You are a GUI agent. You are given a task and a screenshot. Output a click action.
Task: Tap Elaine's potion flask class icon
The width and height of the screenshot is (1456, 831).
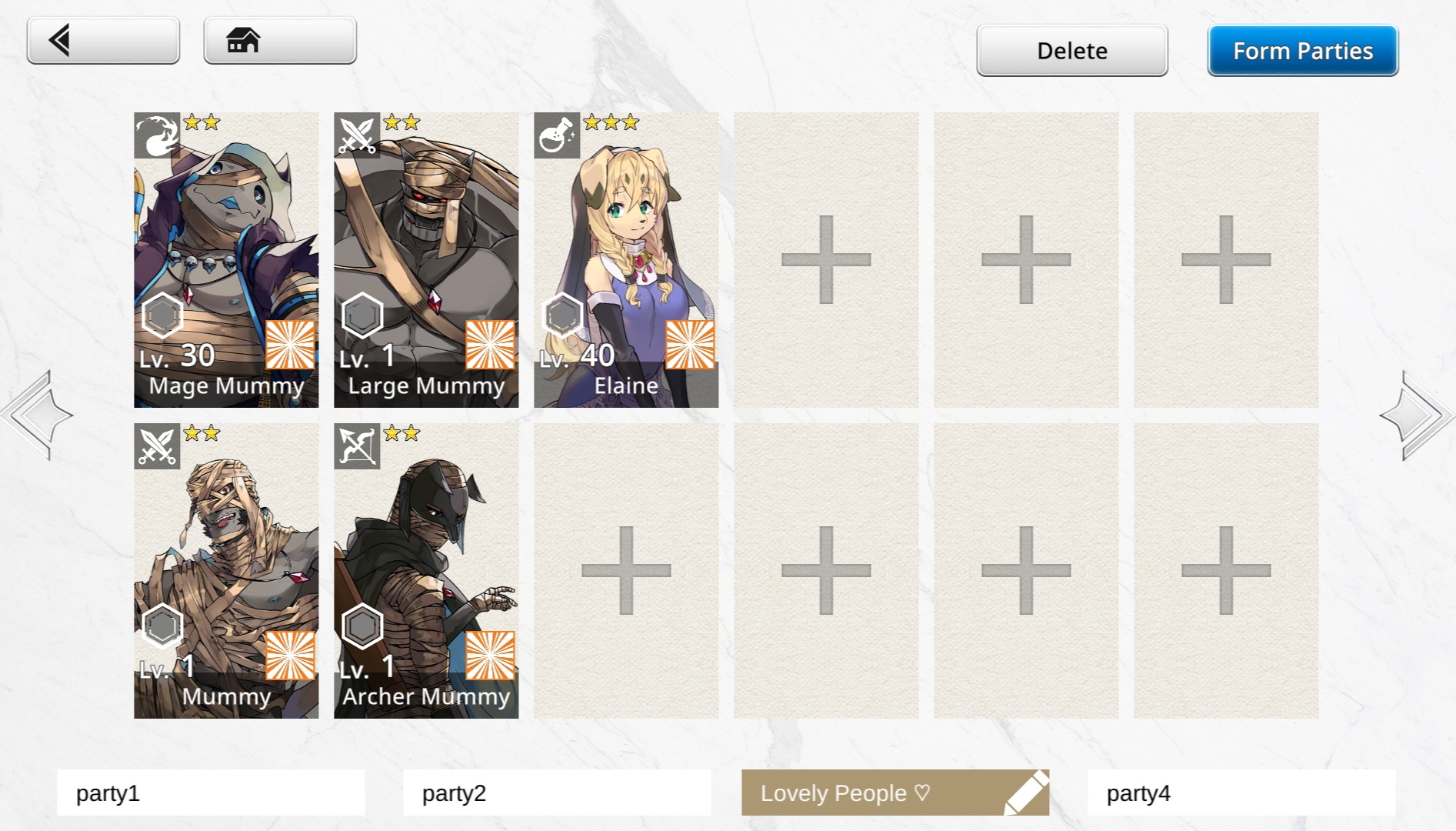pos(557,135)
